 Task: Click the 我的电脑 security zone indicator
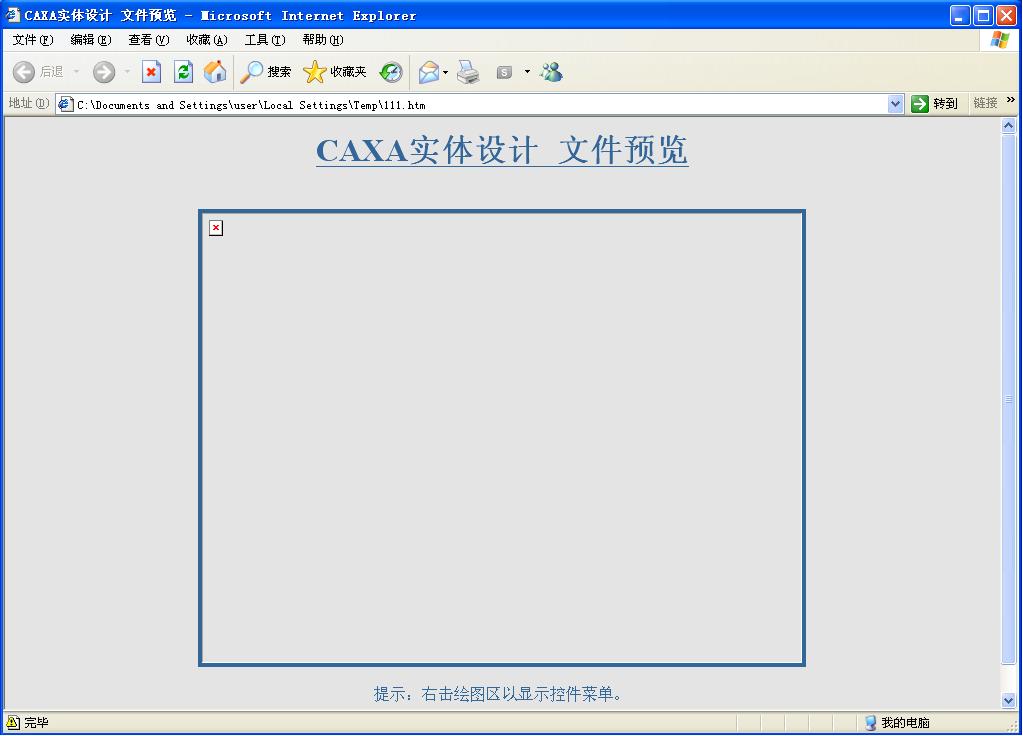coord(897,722)
